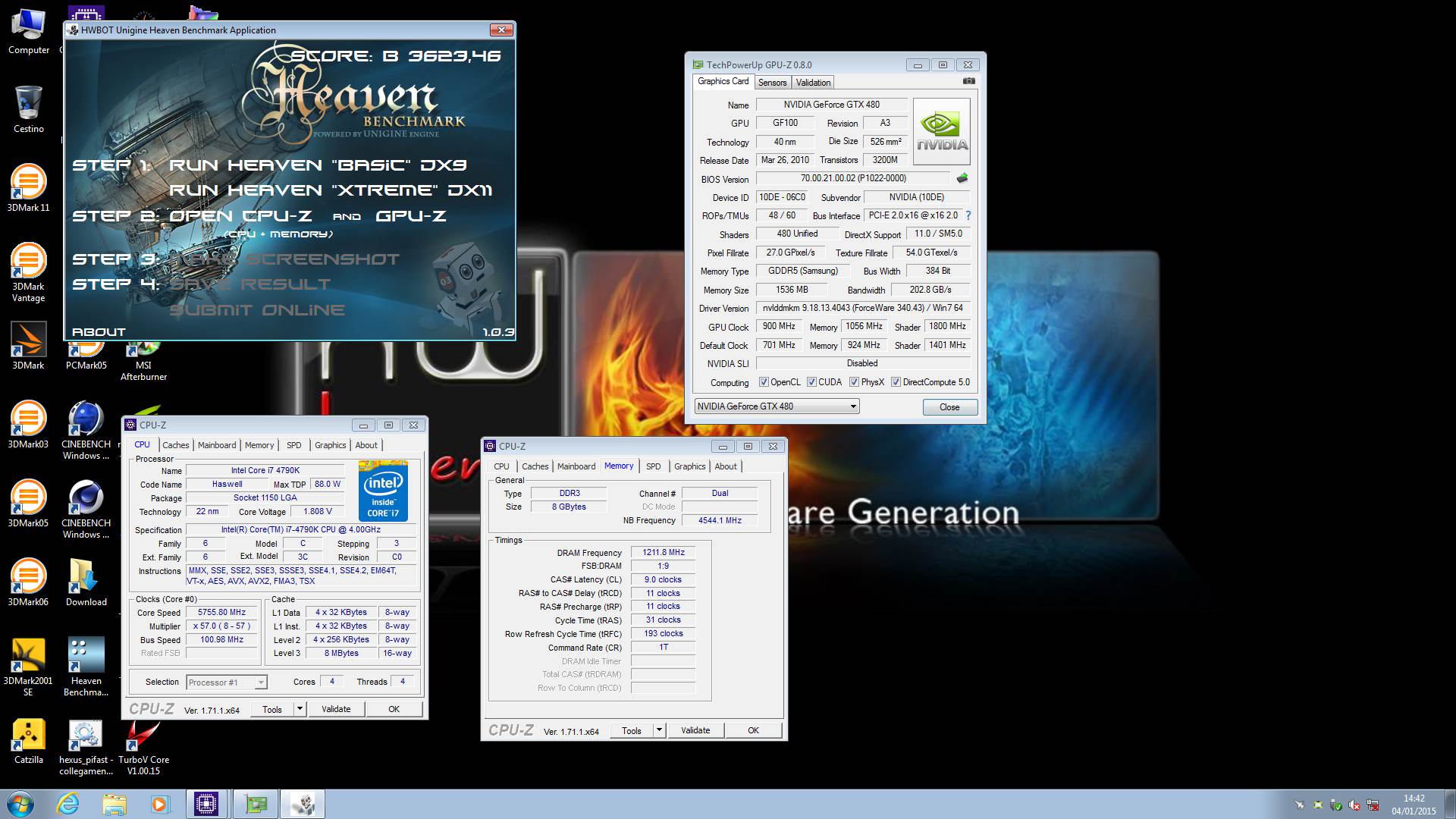Expand Tools arrow in CPU tab window

[300, 709]
